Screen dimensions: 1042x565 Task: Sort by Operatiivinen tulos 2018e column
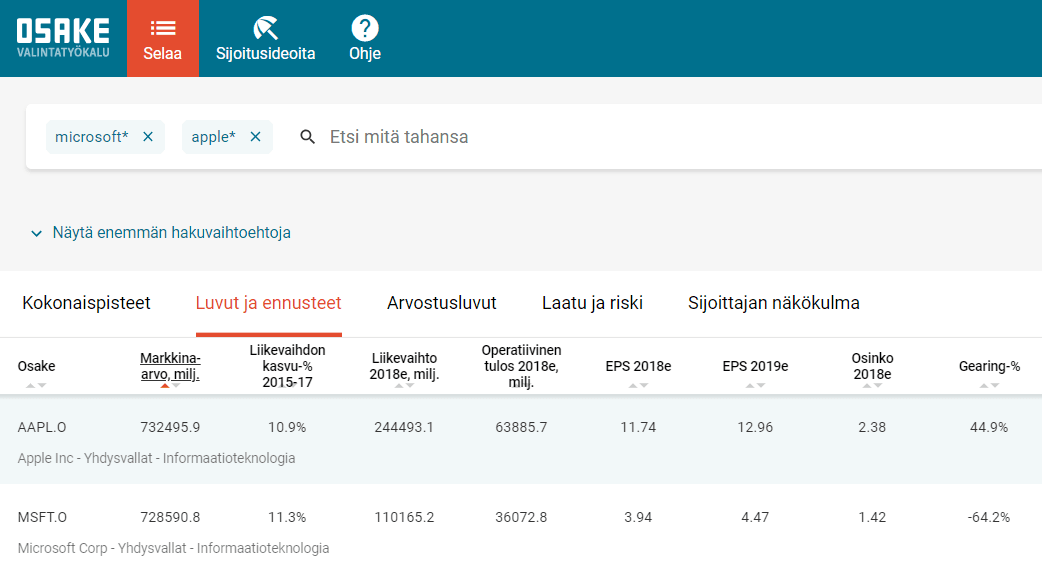(x=521, y=366)
